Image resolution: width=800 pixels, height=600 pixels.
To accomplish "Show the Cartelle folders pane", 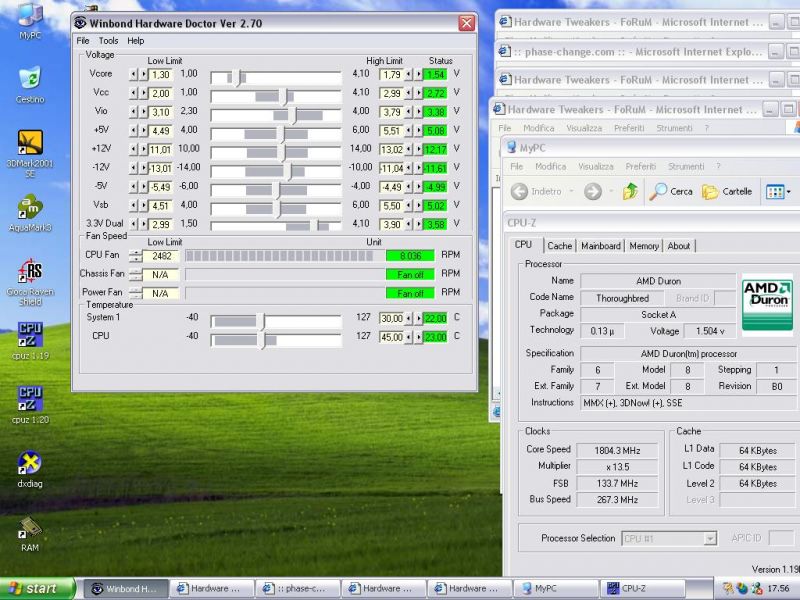I will tap(727, 191).
